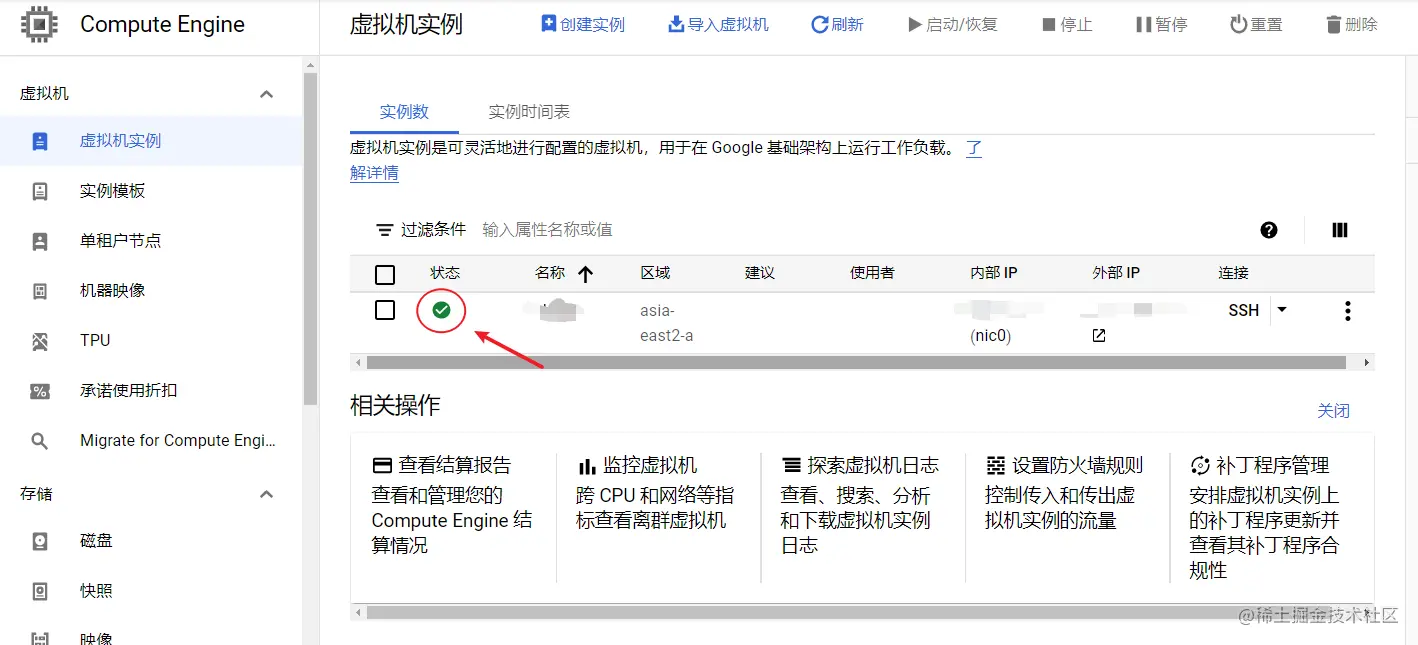Click the 启动/恢复 button
Screen dimensions: 1418x645
[x=952, y=24]
